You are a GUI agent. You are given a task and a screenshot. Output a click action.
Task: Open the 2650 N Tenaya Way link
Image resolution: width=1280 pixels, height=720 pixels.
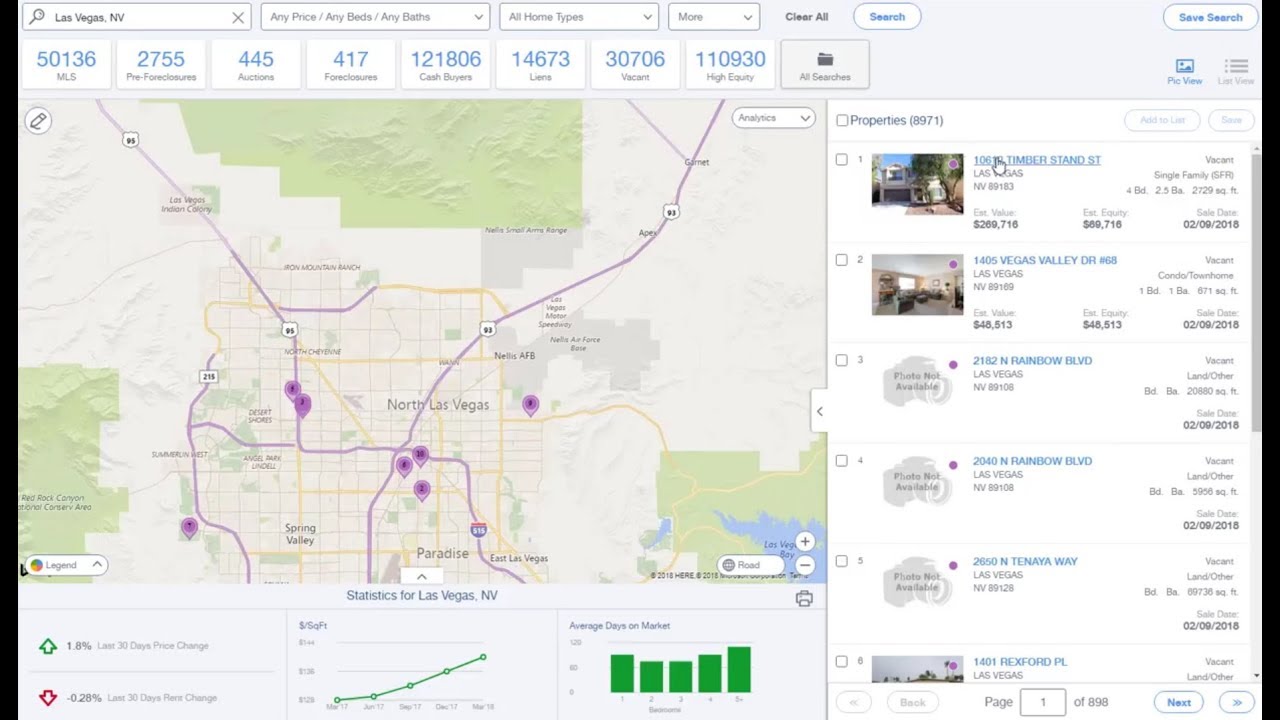click(x=1027, y=561)
